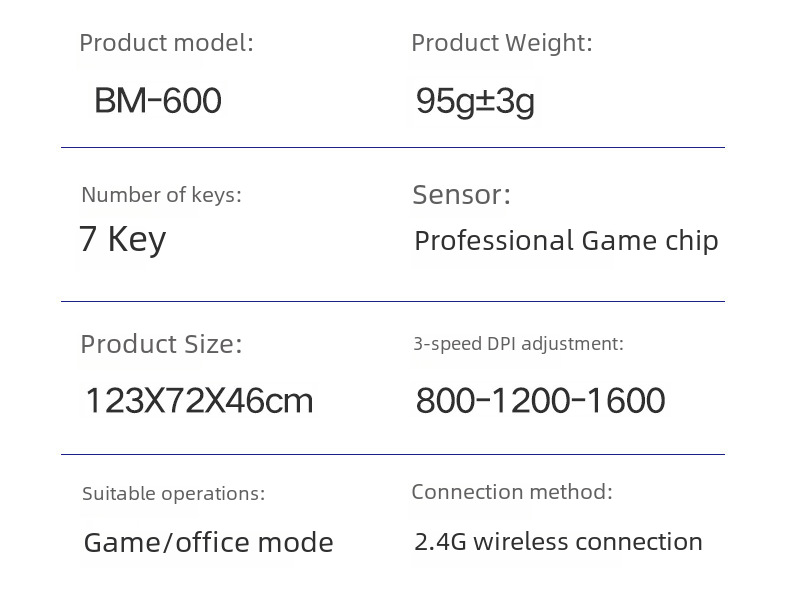Select the "Professional Game chip" text
This screenshot has height=608, width=790.
566,241
